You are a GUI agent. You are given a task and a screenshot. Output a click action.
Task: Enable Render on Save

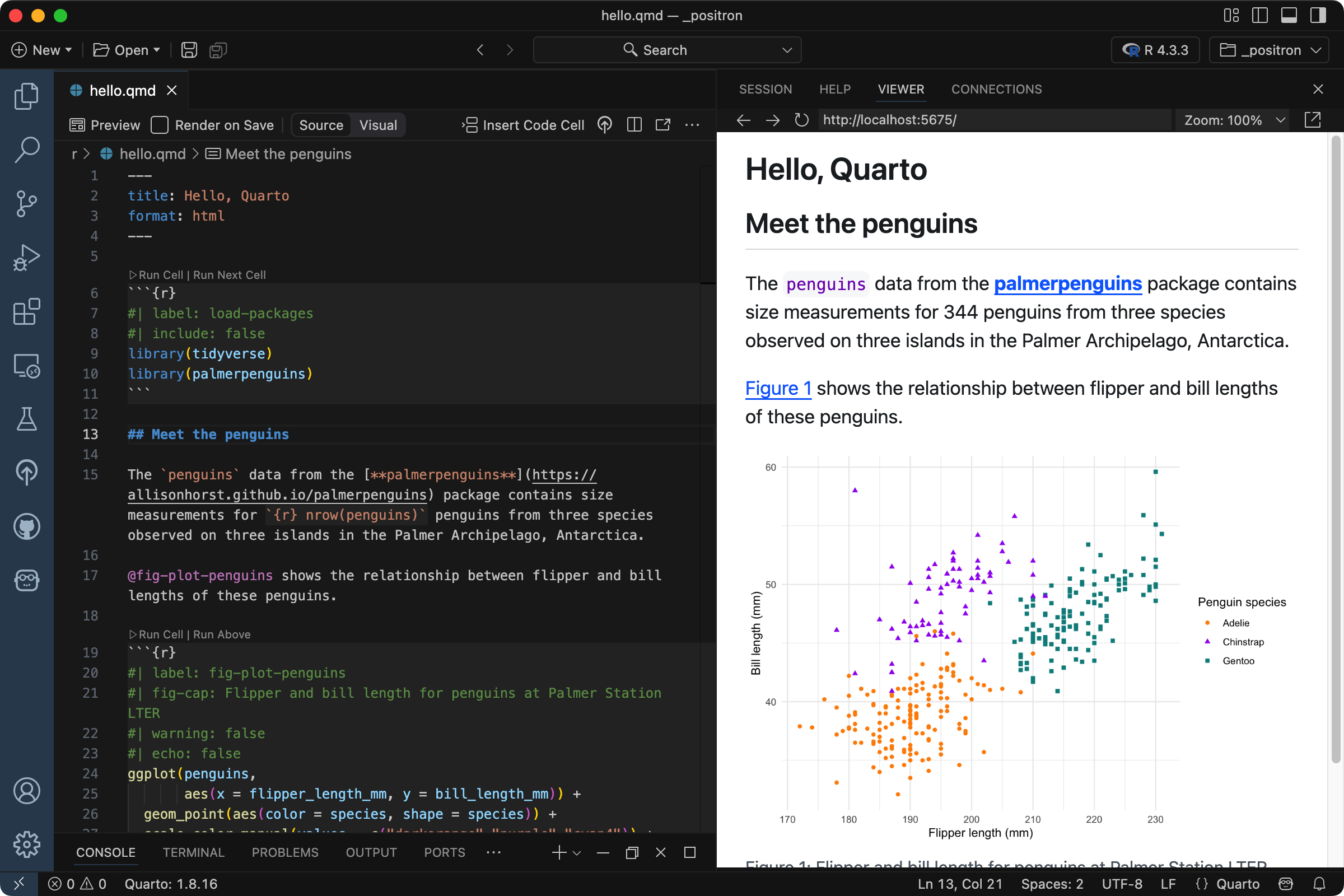160,124
